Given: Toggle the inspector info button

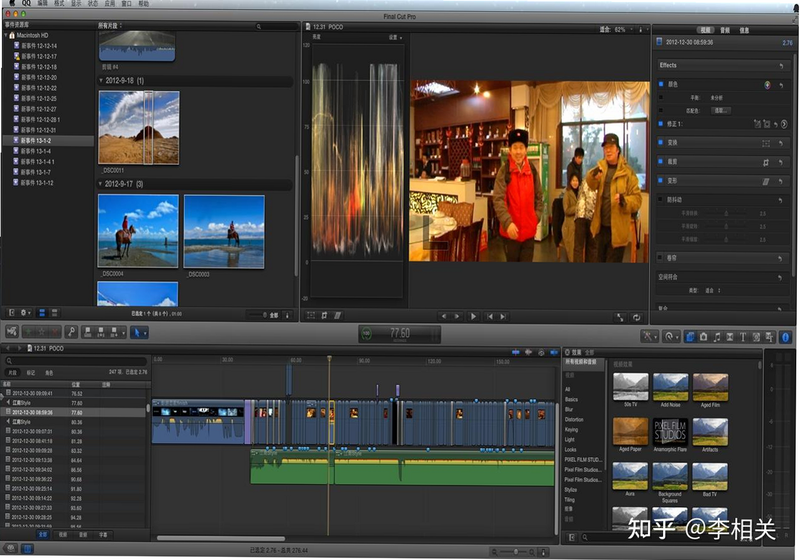Looking at the screenshot, I should click(785, 337).
